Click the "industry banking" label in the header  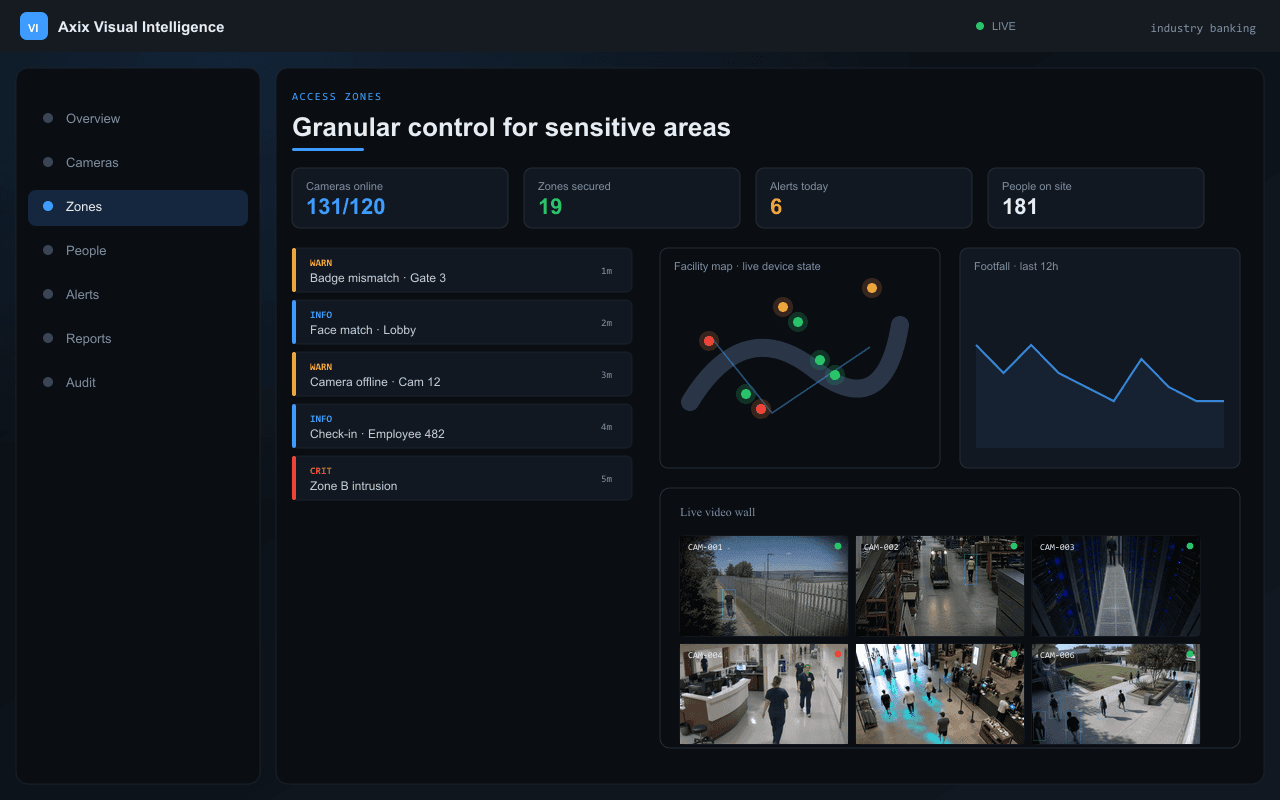(x=1203, y=28)
